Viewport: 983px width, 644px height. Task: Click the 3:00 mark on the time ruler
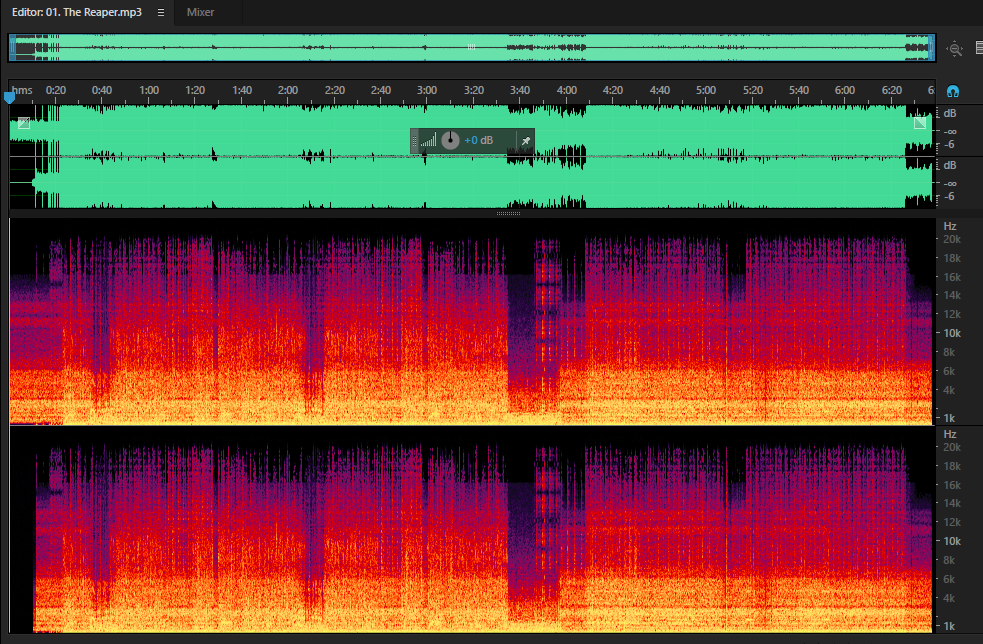point(427,90)
